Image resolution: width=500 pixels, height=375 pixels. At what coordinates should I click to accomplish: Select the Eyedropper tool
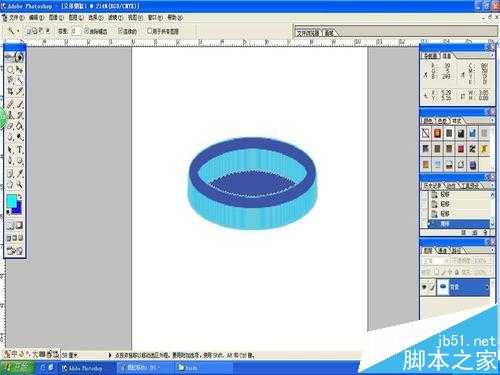point(20,173)
